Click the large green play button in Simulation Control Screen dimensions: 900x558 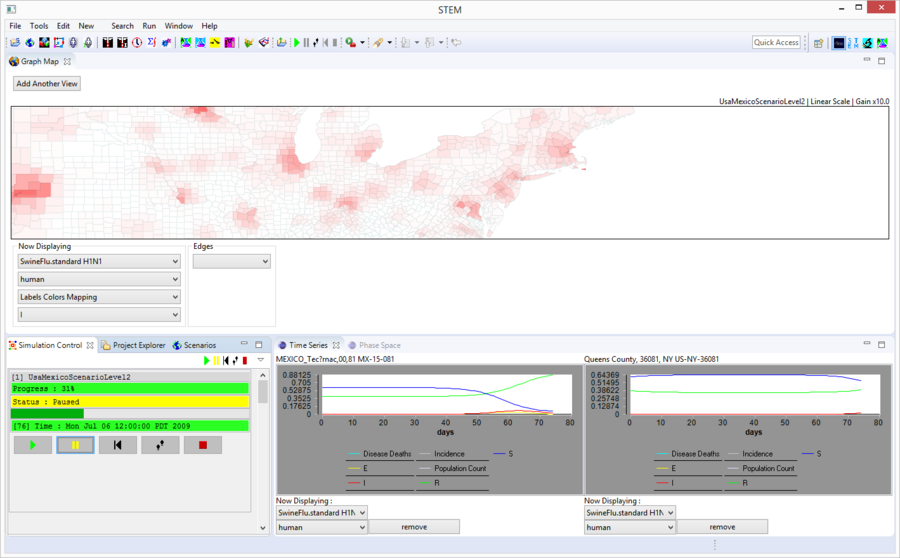click(32, 445)
